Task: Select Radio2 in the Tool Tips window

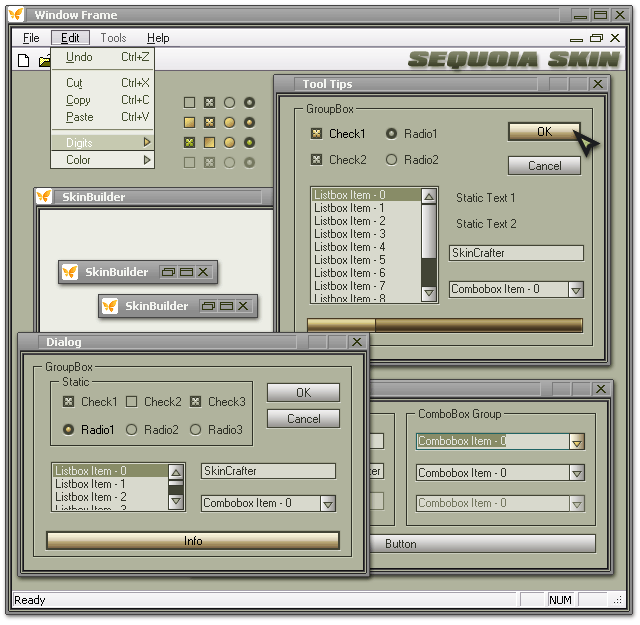Action: tap(392, 160)
